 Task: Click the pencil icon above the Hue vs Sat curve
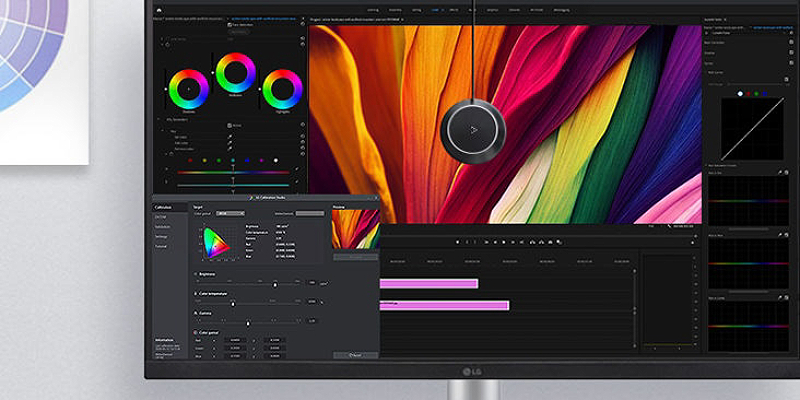779,173
